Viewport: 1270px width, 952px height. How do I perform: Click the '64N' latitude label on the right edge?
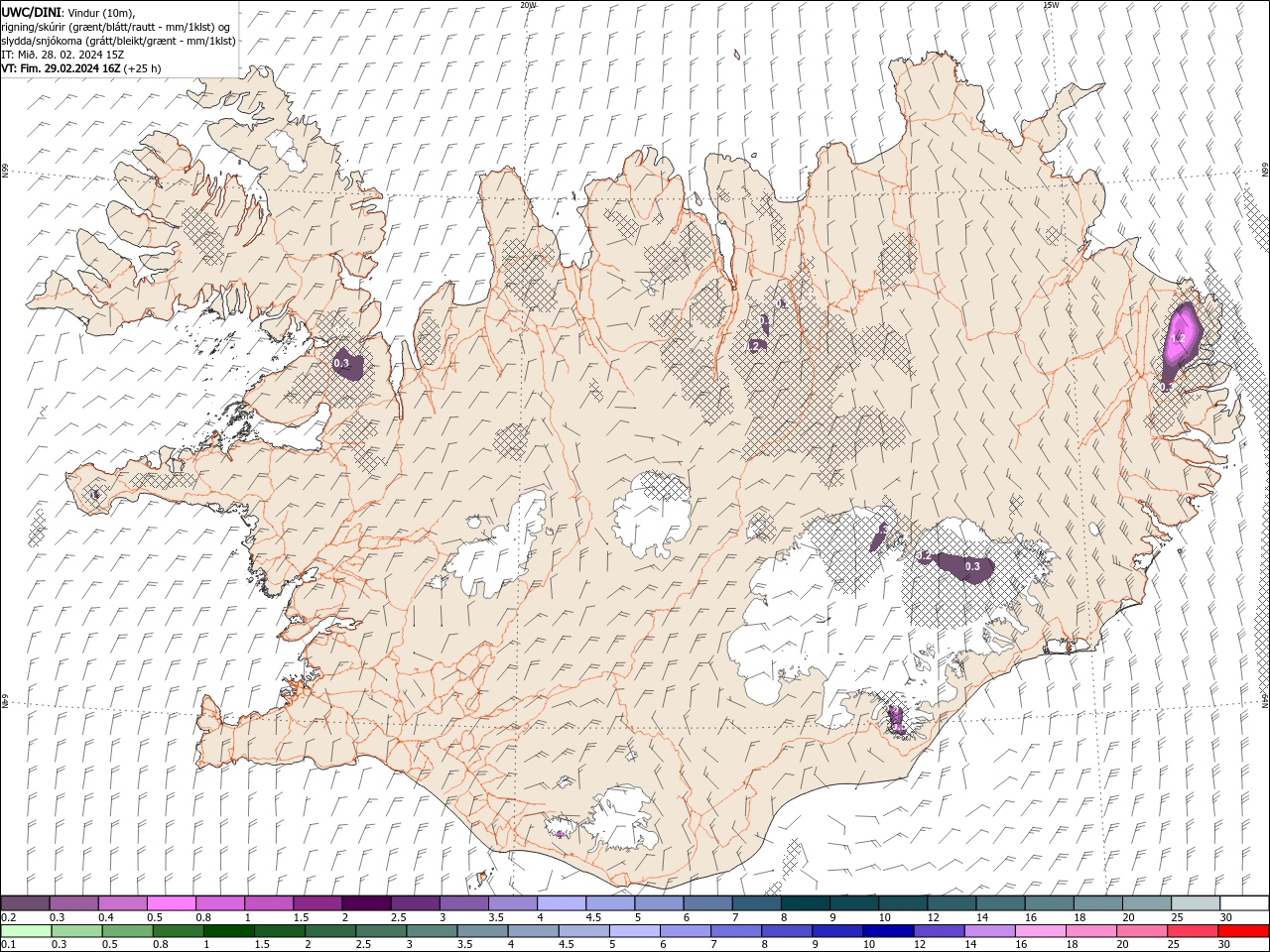pos(1265,700)
